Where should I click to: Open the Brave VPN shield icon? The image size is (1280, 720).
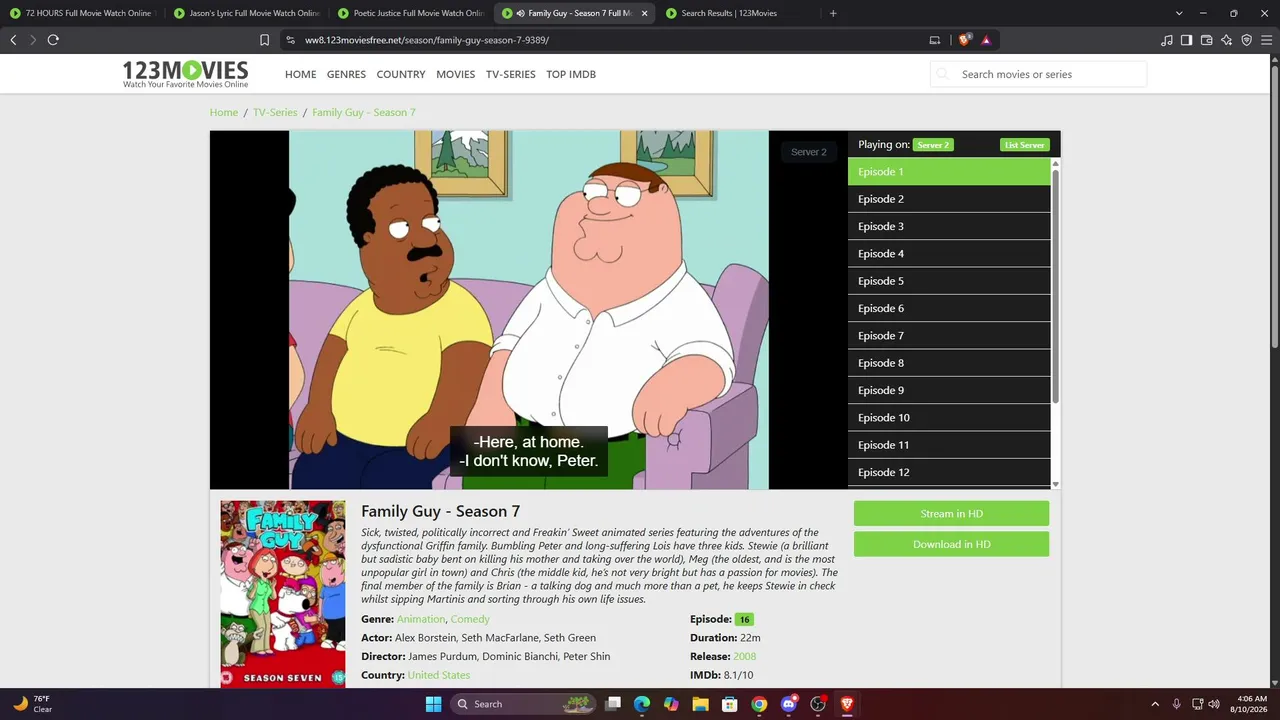(1246, 40)
